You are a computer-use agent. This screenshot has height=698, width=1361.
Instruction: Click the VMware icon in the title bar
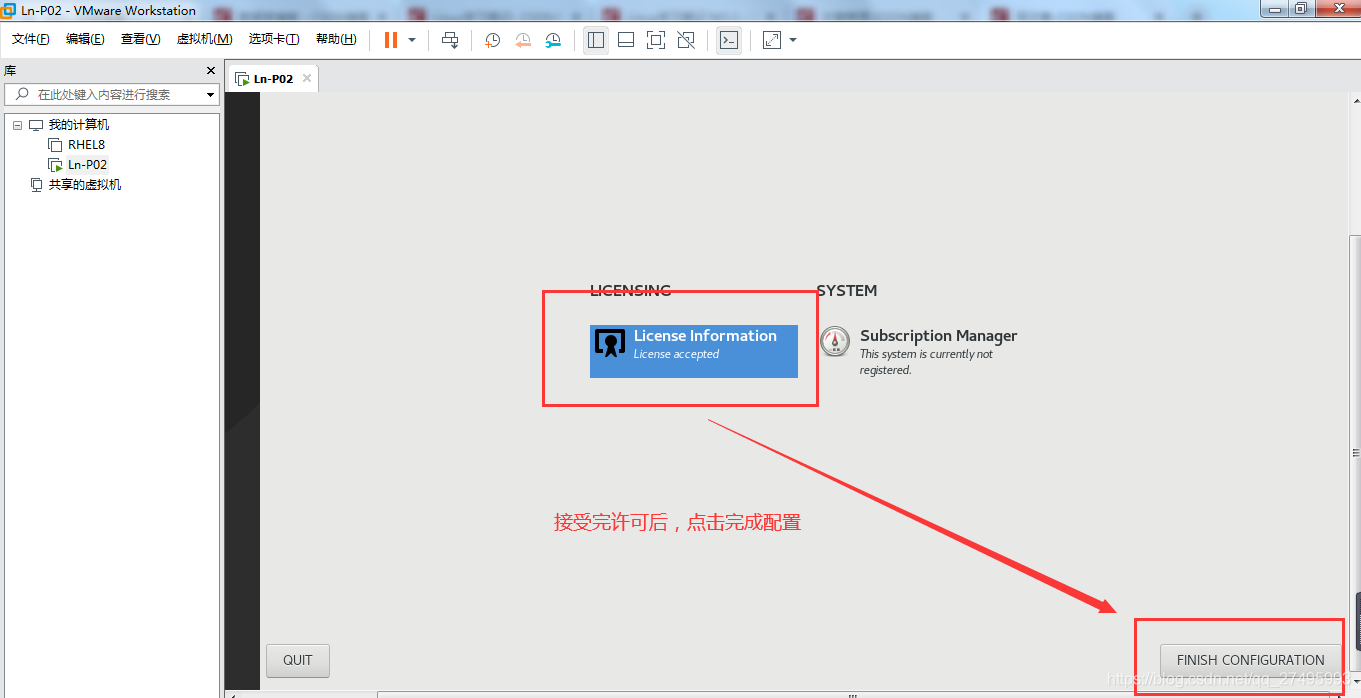8,10
